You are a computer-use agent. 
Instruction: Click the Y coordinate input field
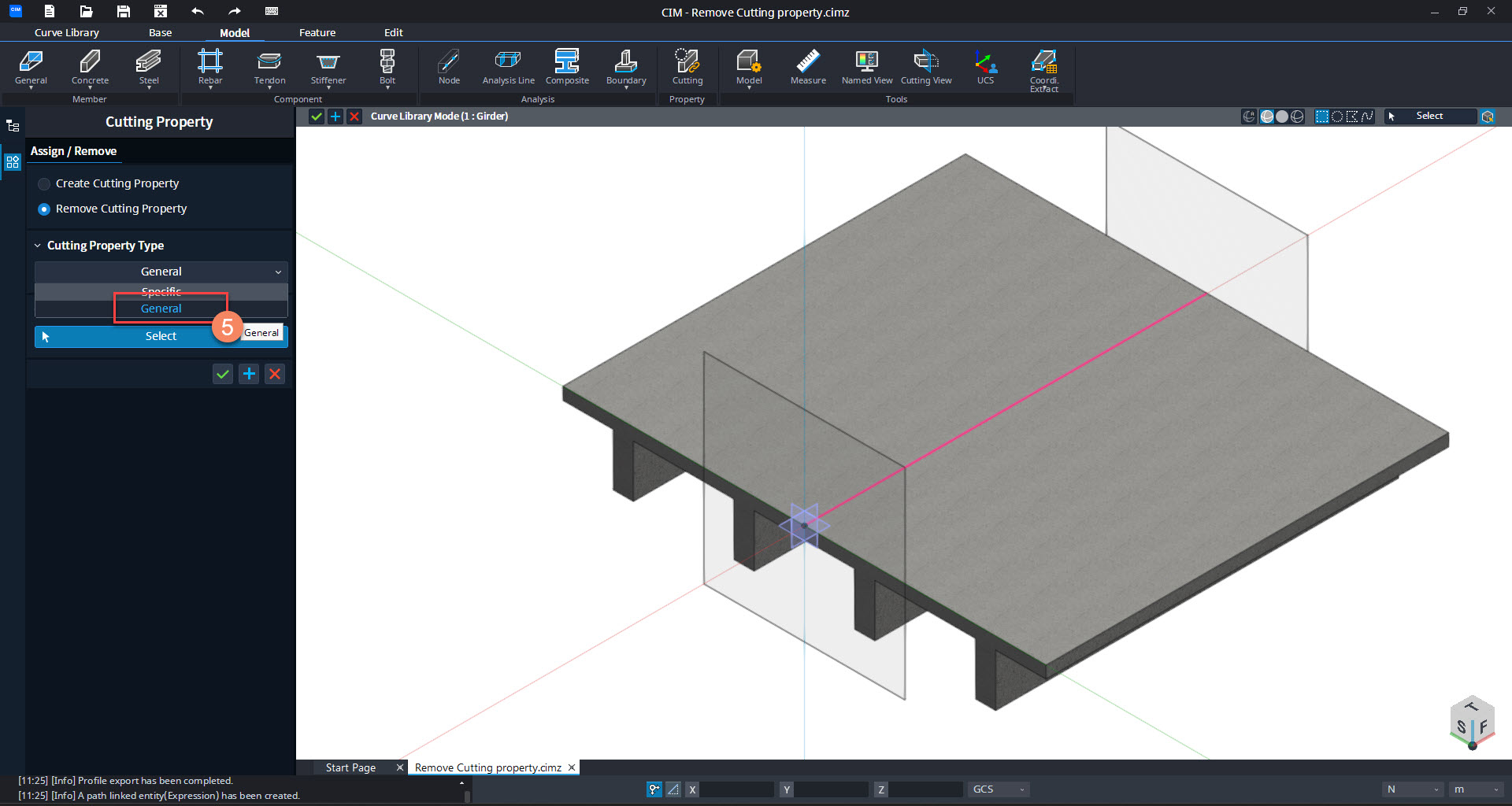click(832, 789)
